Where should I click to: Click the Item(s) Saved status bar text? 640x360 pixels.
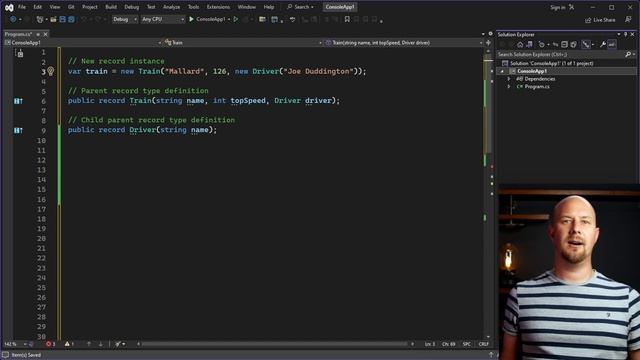click(26, 355)
